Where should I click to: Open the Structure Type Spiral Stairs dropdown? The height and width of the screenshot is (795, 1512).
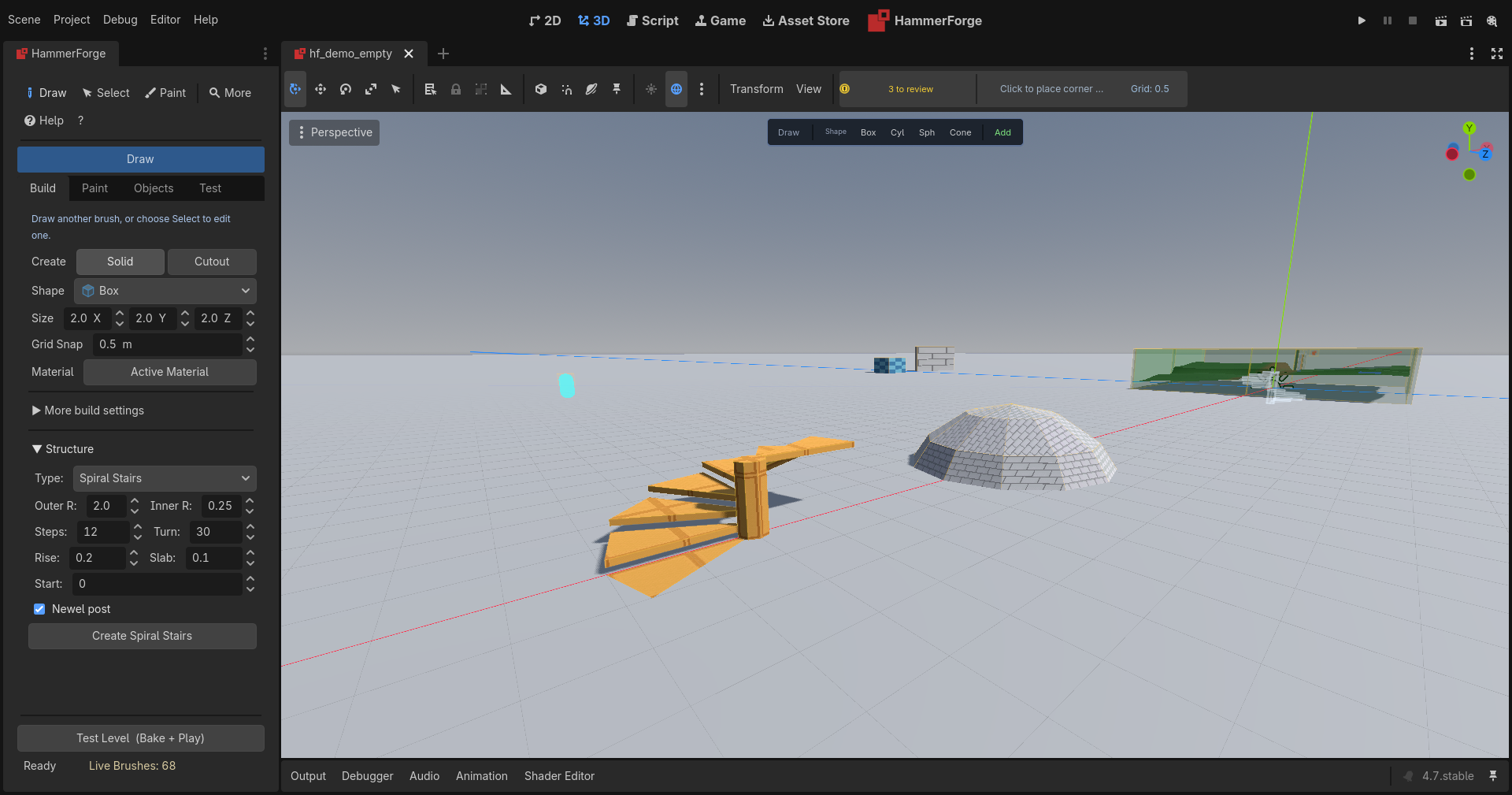click(x=165, y=478)
